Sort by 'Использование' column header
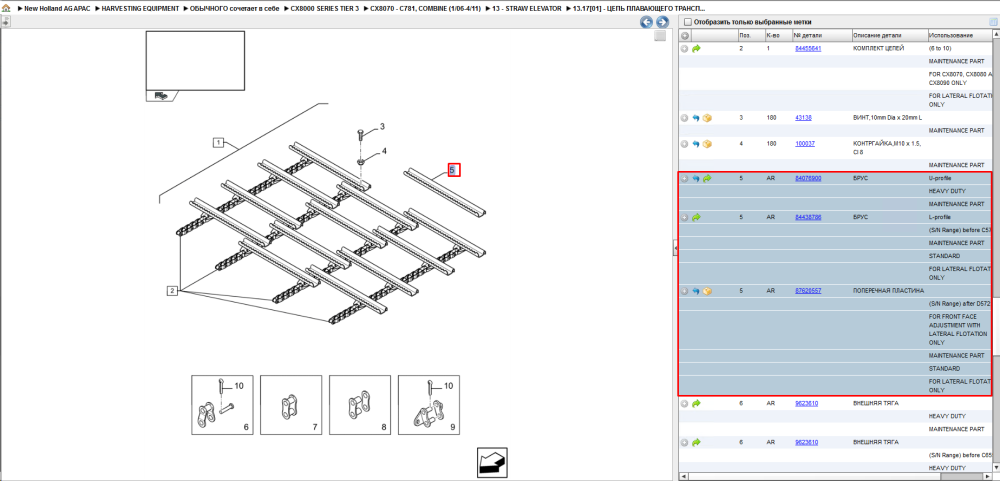Image resolution: width=1000 pixels, height=481 pixels. click(960, 36)
